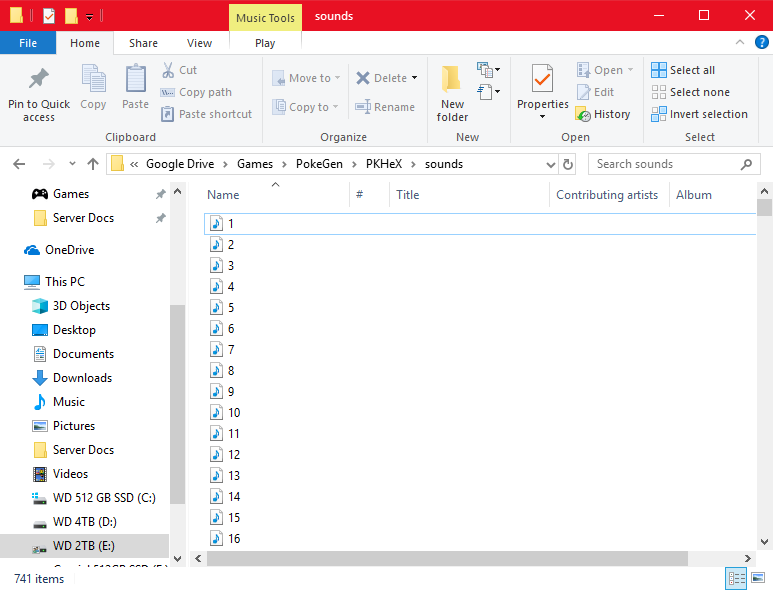The image size is (773, 590).
Task: Switch to details view layout
Action: click(x=736, y=578)
